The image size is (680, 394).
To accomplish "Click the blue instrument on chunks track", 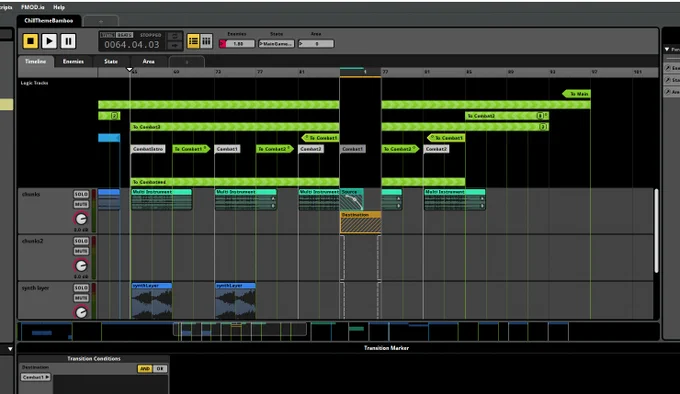I will pyautogui.click(x=109, y=199).
